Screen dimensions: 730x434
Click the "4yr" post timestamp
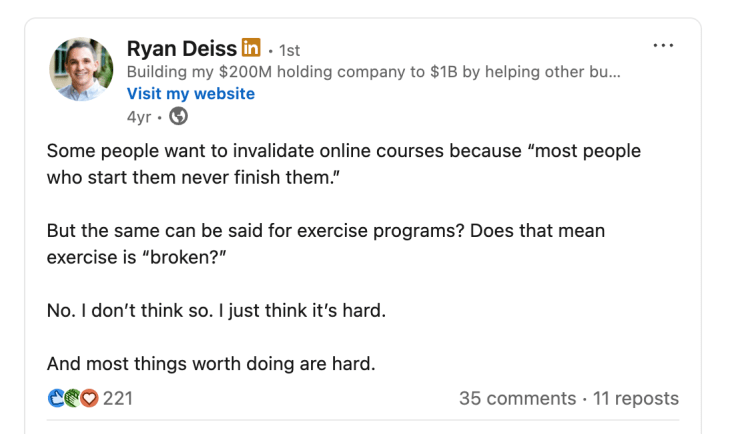pyautogui.click(x=139, y=116)
